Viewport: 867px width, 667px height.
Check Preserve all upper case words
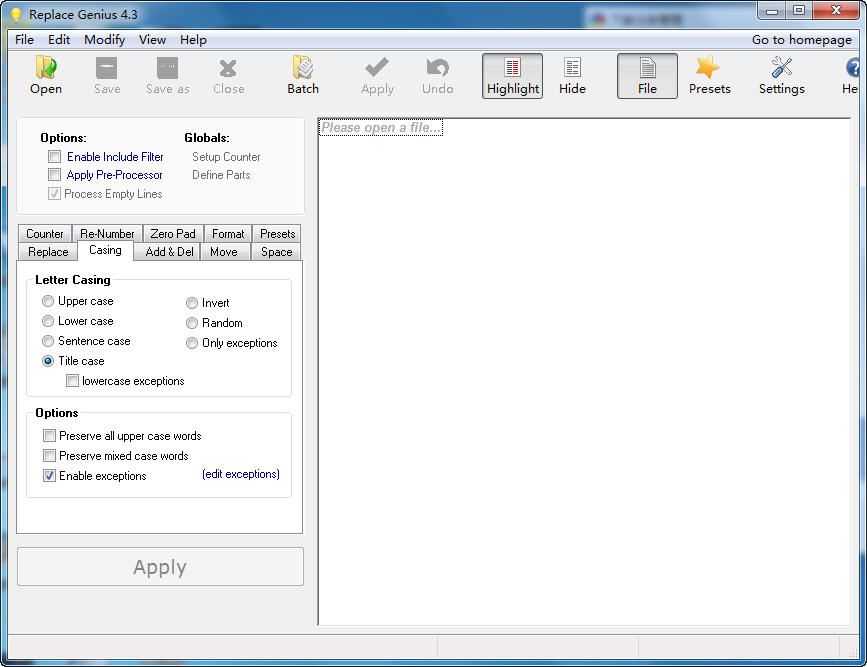click(x=50, y=436)
